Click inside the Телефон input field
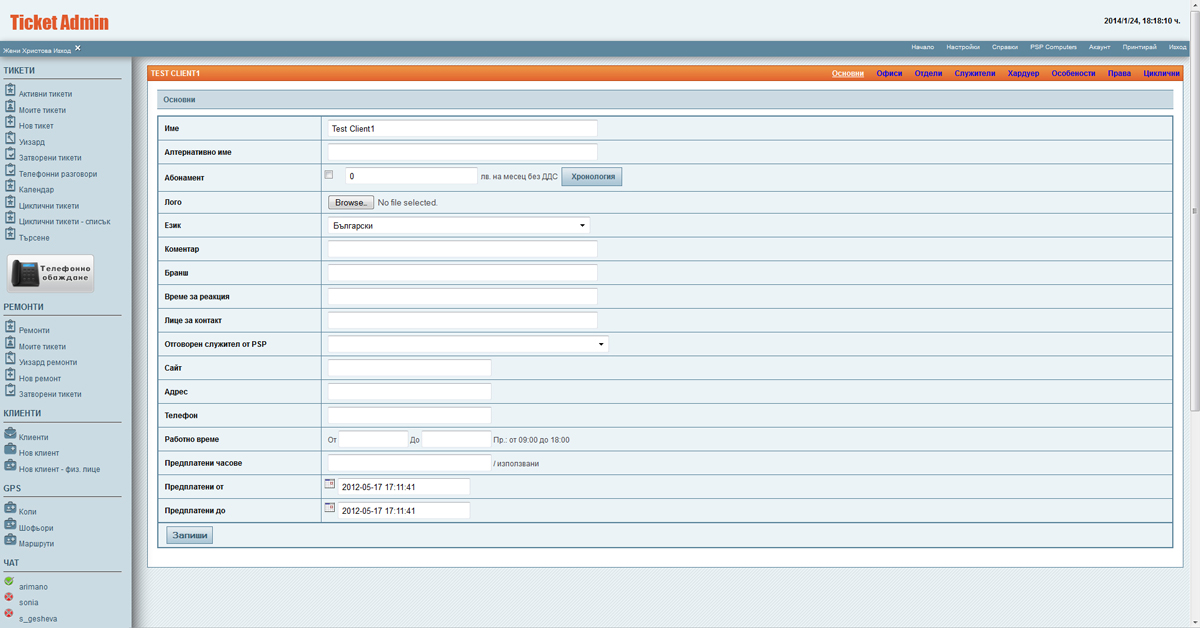The image size is (1200, 628). pyautogui.click(x=408, y=415)
